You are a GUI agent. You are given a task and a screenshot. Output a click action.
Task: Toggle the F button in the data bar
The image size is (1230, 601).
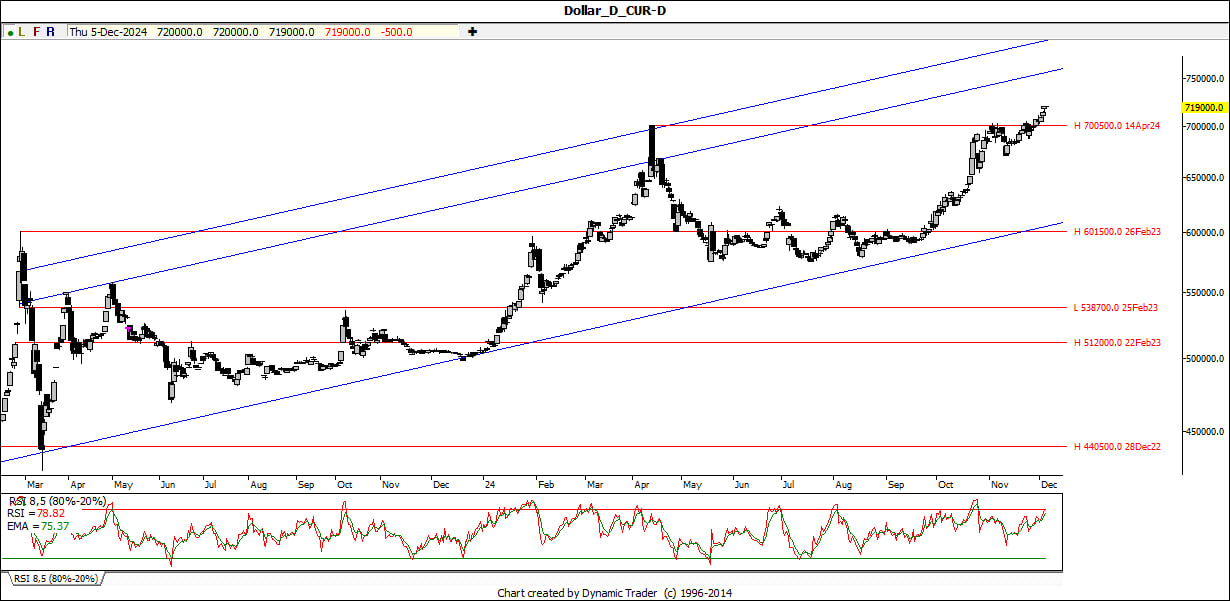click(x=37, y=32)
